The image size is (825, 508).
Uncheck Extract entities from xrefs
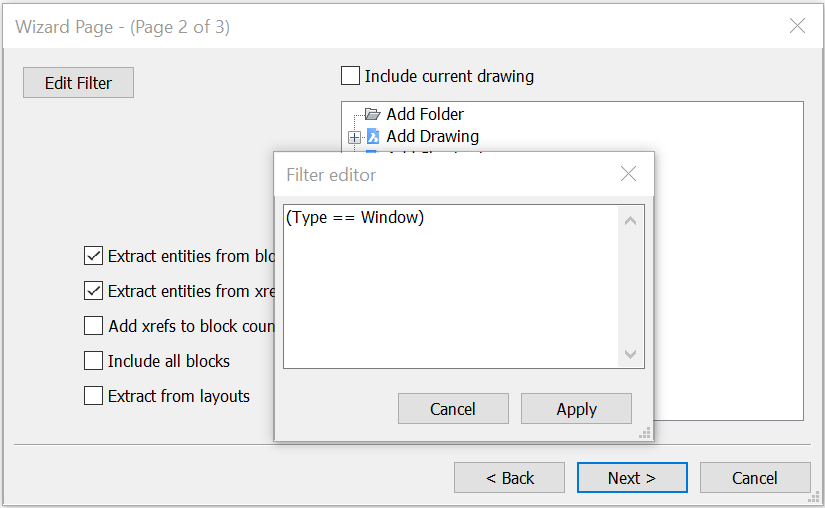click(93, 291)
